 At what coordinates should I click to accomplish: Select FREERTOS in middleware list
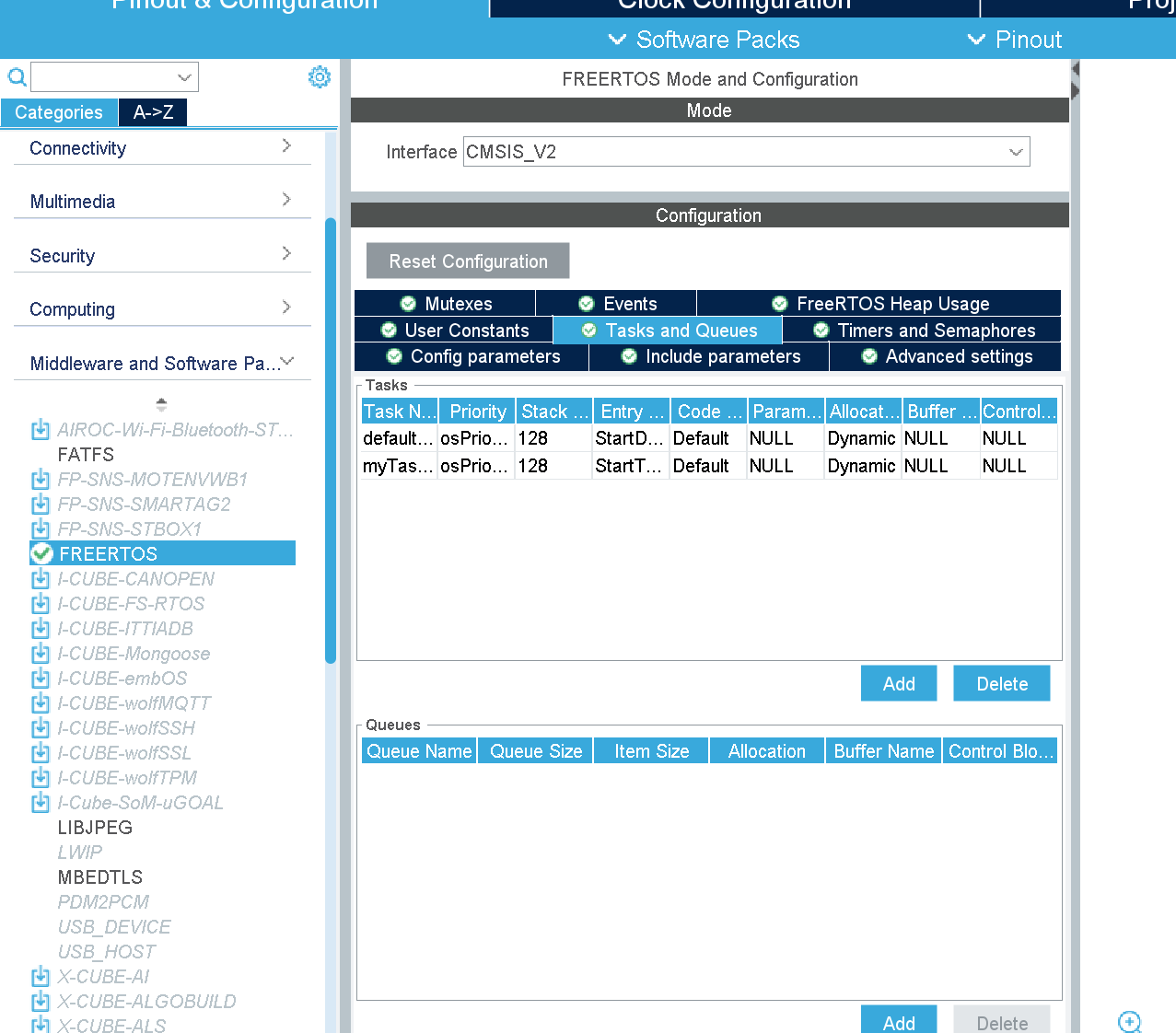click(x=162, y=553)
